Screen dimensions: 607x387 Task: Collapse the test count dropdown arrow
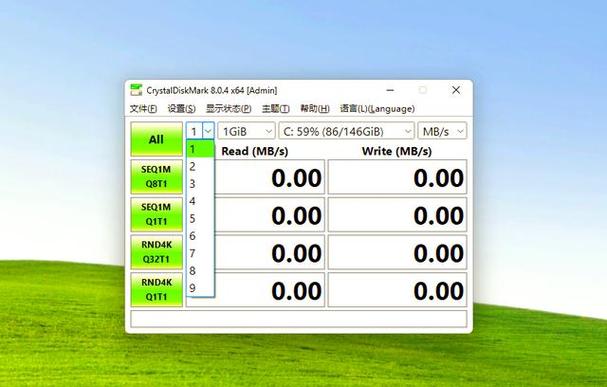coord(208,131)
